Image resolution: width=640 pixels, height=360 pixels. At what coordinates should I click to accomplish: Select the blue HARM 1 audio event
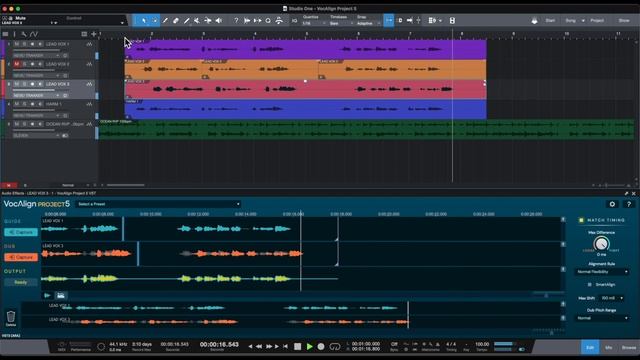click(x=305, y=109)
